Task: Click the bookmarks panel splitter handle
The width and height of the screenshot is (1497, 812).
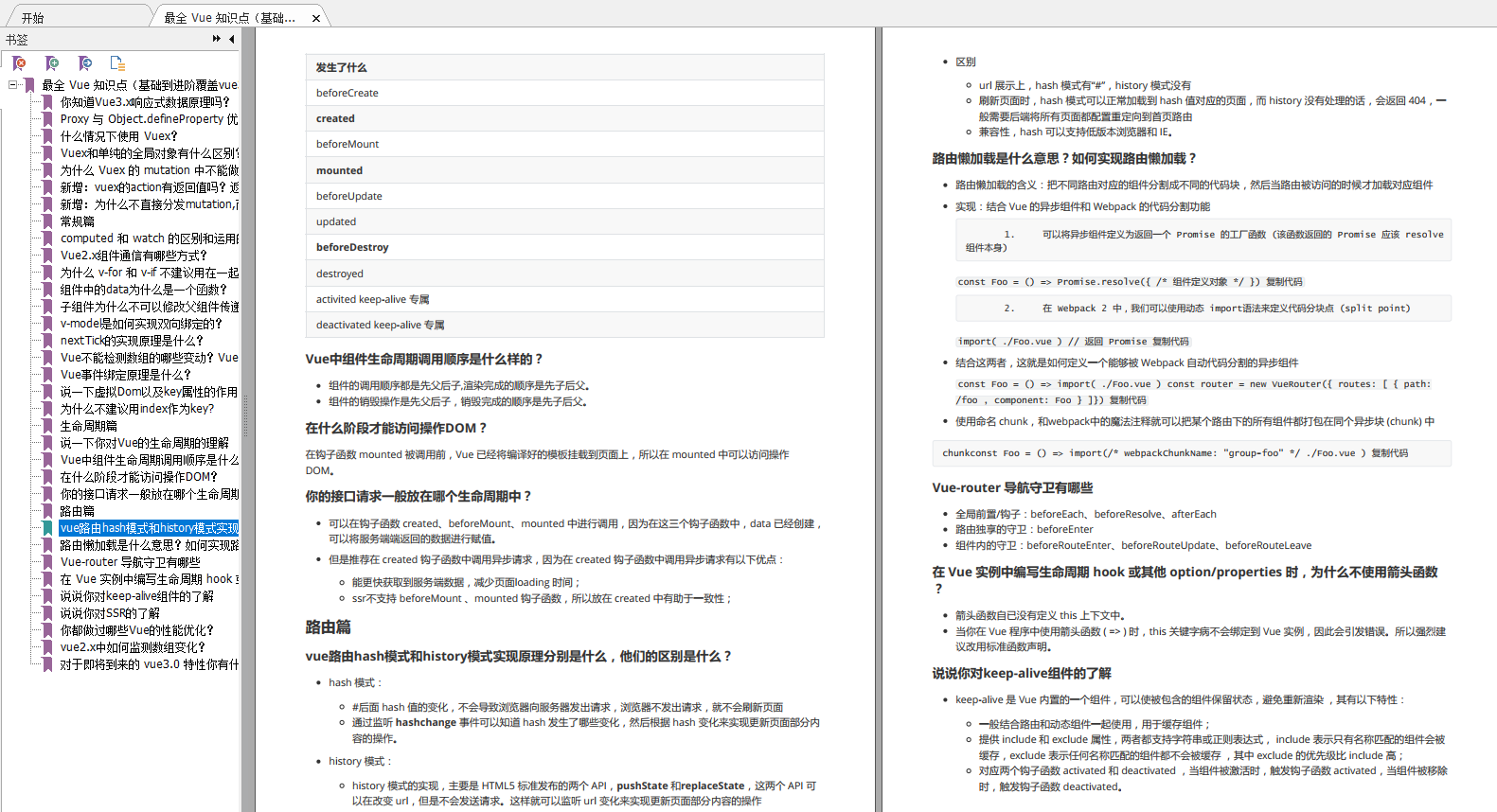Action: click(x=246, y=416)
